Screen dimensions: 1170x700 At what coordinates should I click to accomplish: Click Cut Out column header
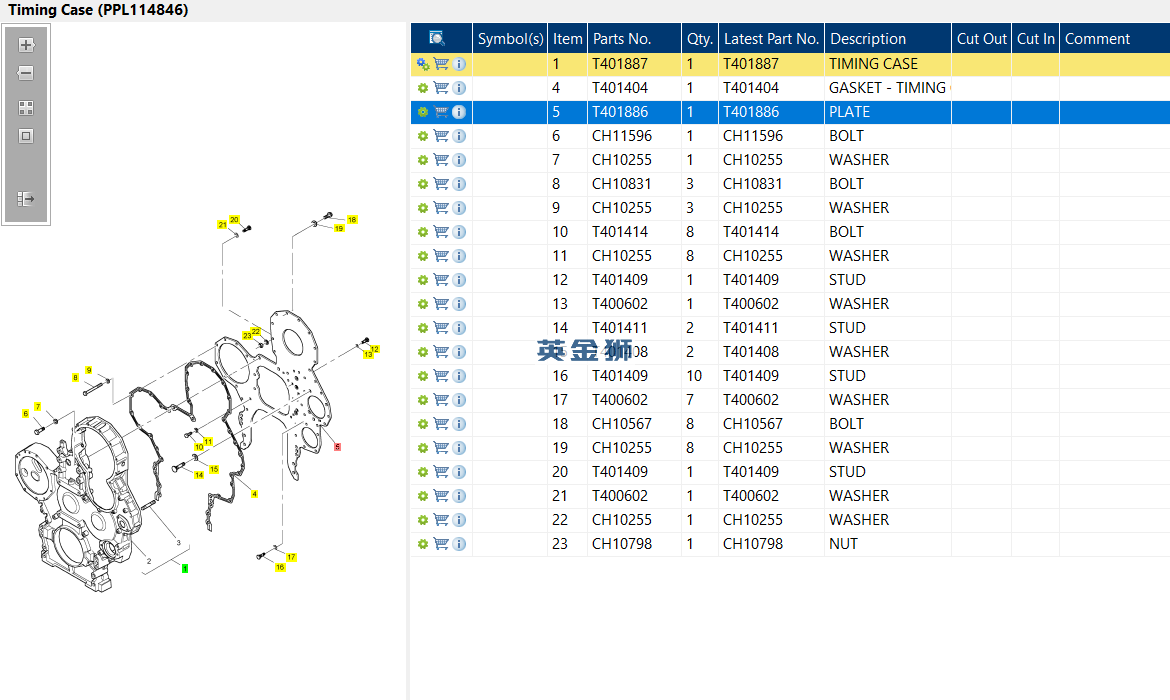(x=981, y=39)
